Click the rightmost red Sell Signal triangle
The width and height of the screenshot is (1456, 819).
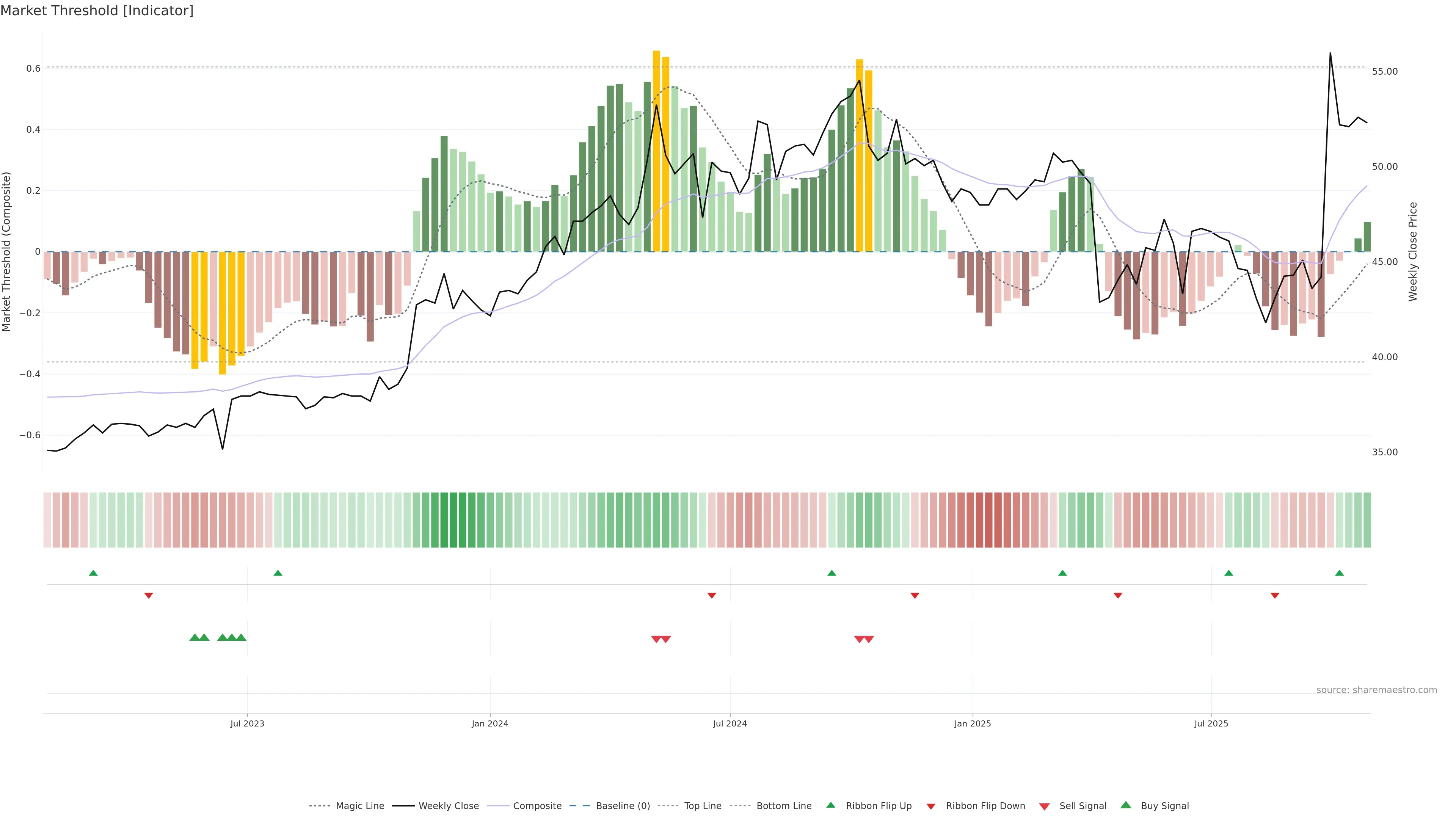pos(869,639)
